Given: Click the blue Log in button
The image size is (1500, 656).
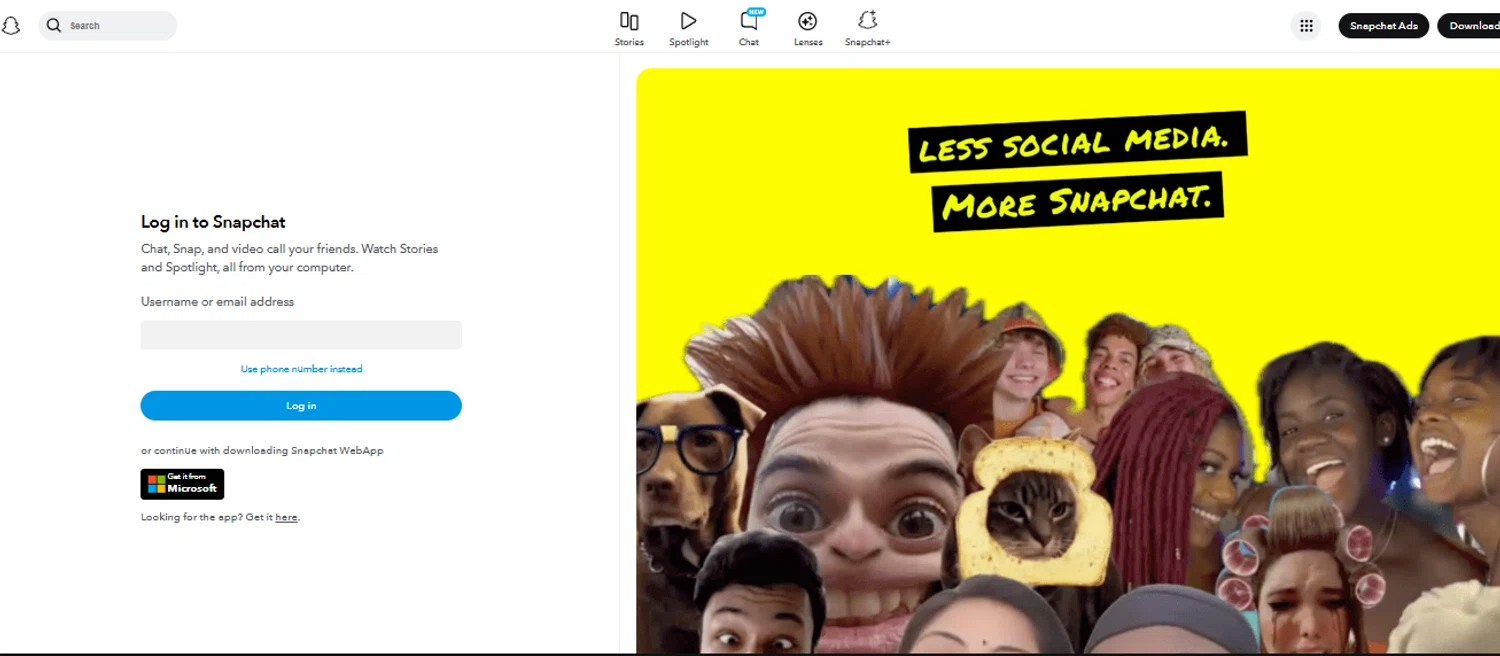Looking at the screenshot, I should 301,405.
